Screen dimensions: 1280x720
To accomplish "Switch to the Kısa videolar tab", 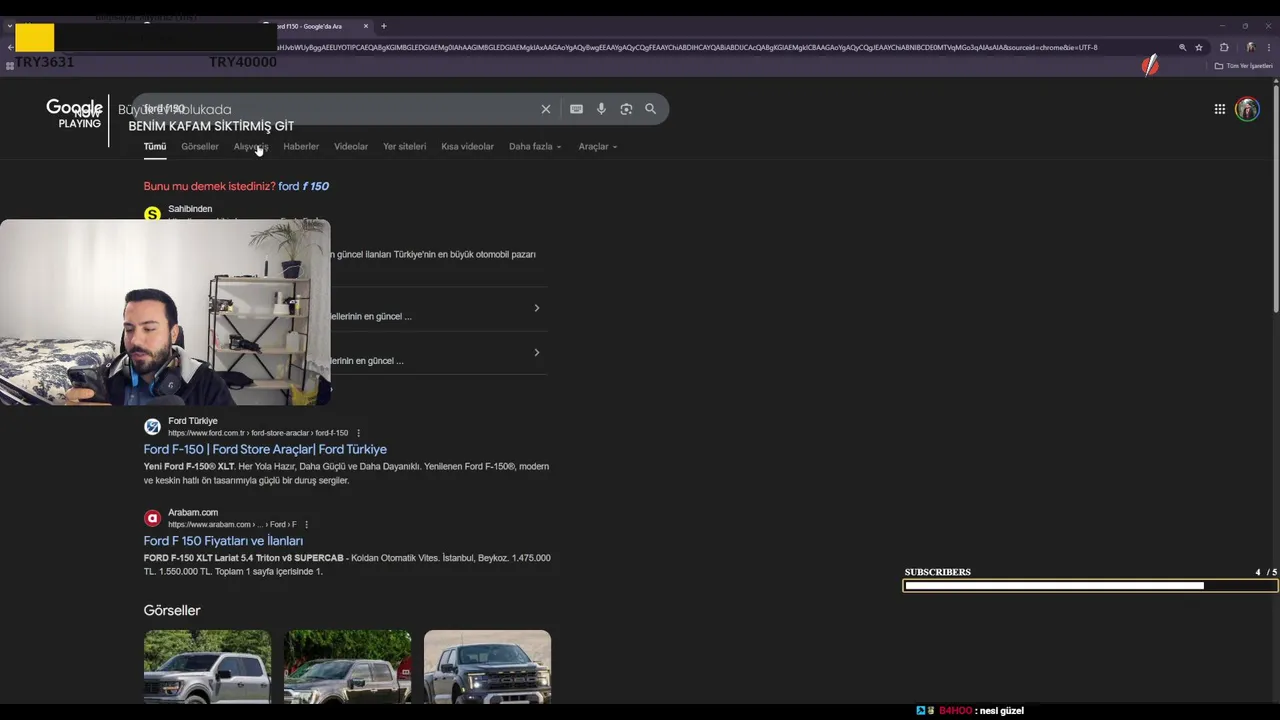I will click(x=467, y=146).
